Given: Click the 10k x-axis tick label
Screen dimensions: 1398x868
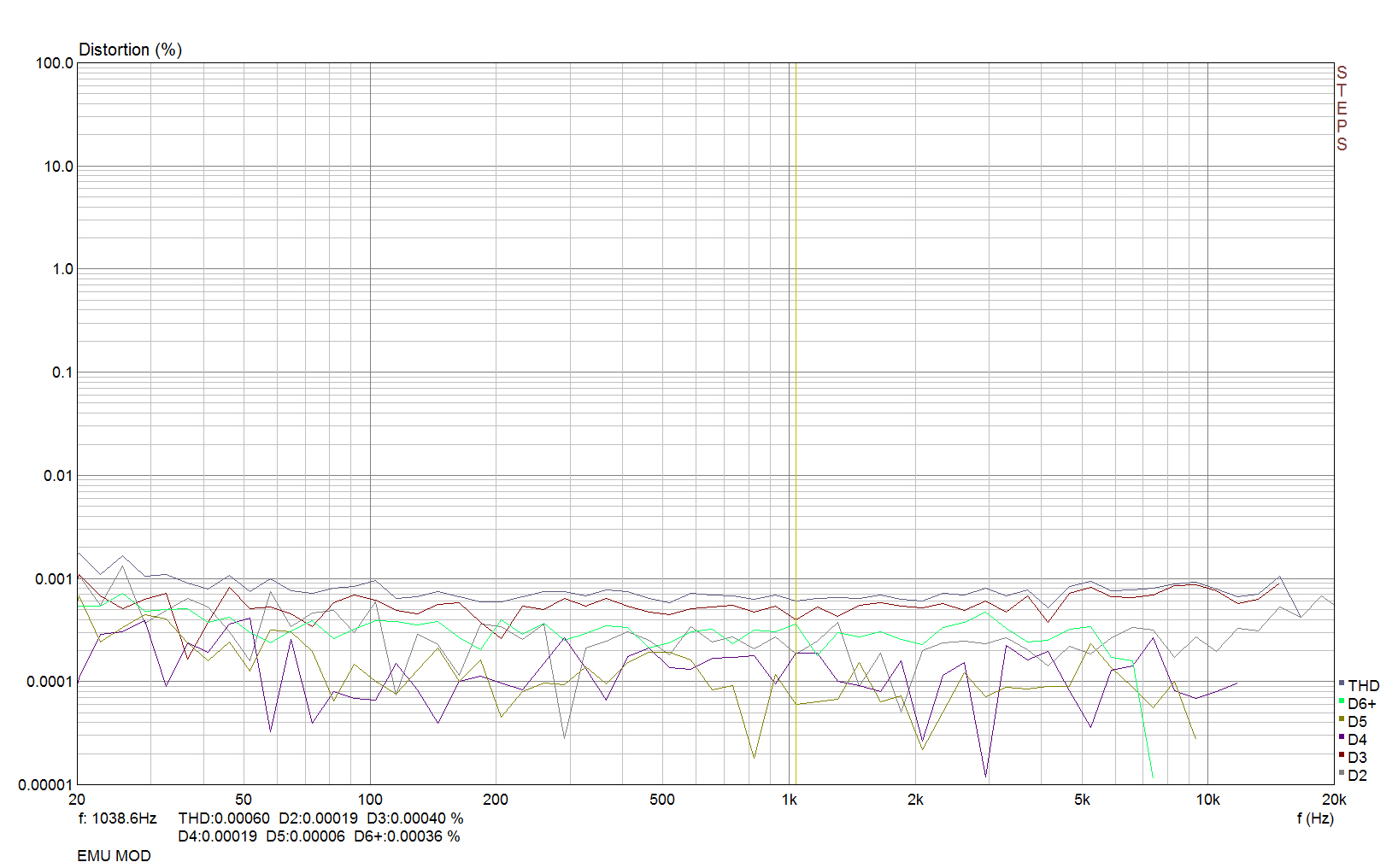Looking at the screenshot, I should pos(1207,800).
